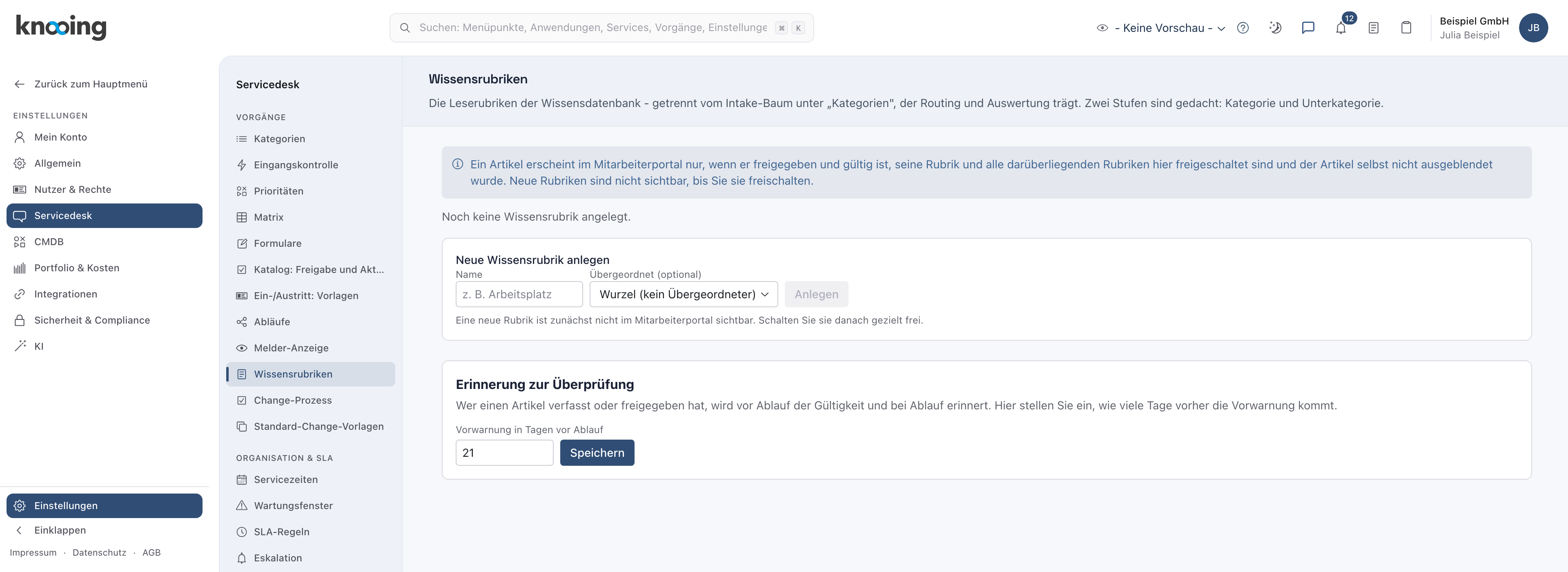This screenshot has height=572, width=1568.
Task: Open the Formulare menu entry
Action: pos(310,244)
